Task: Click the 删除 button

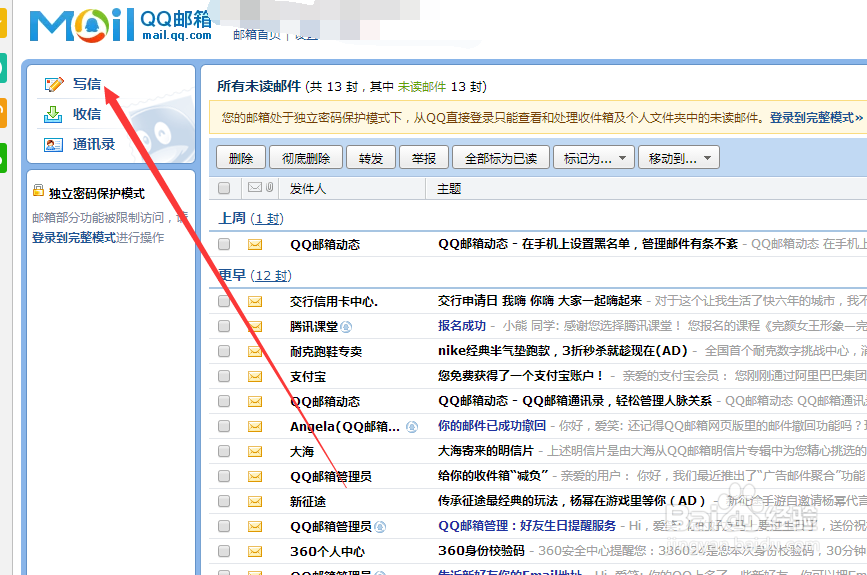Action: click(x=241, y=158)
